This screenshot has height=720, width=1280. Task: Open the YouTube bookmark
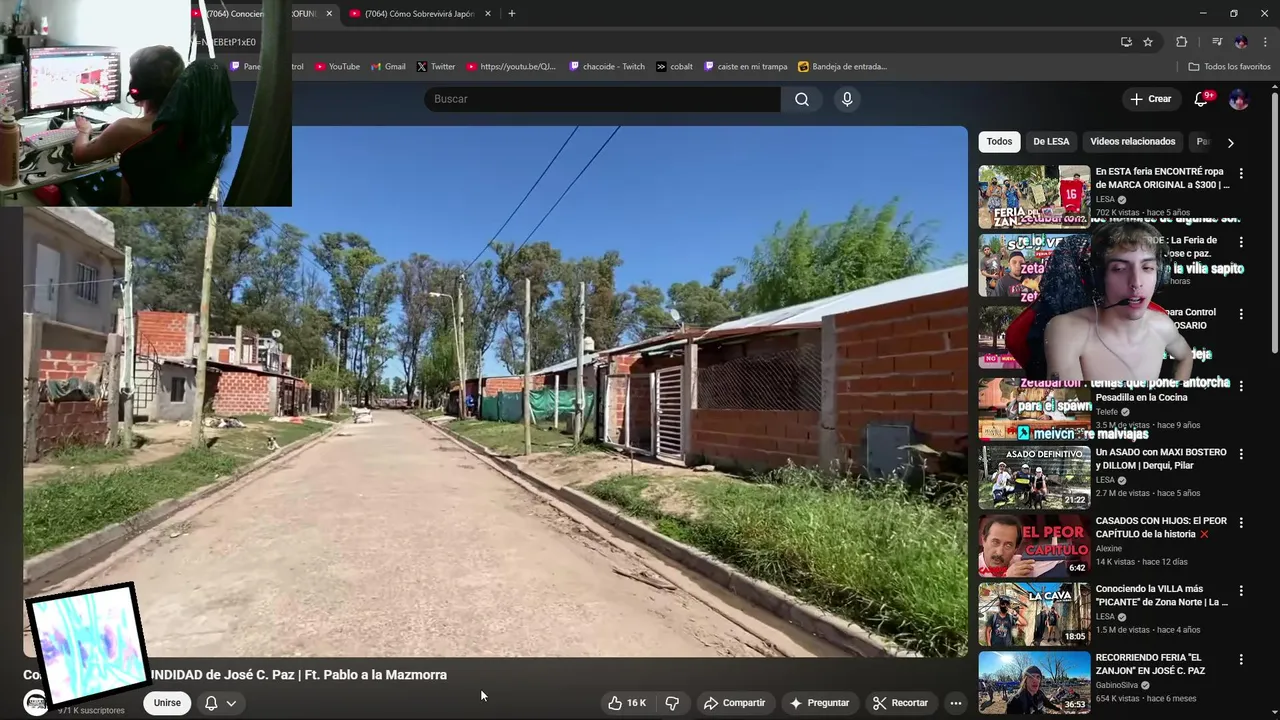coord(337,67)
